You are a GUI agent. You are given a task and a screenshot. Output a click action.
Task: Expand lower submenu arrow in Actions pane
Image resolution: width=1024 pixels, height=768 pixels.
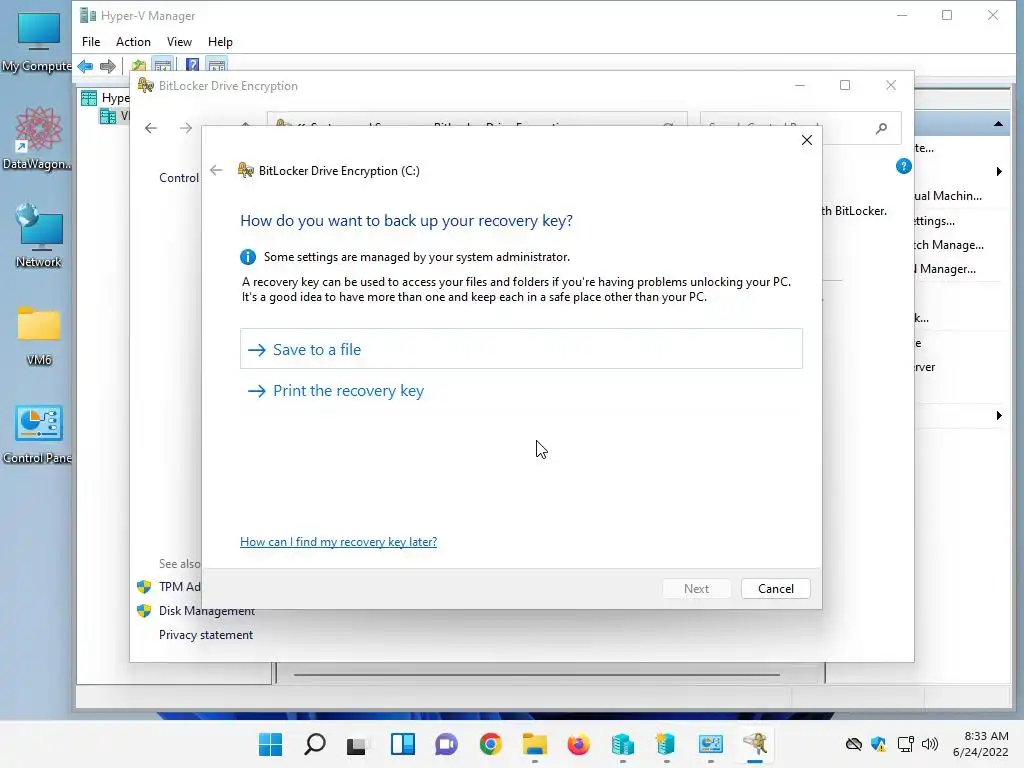pos(999,415)
